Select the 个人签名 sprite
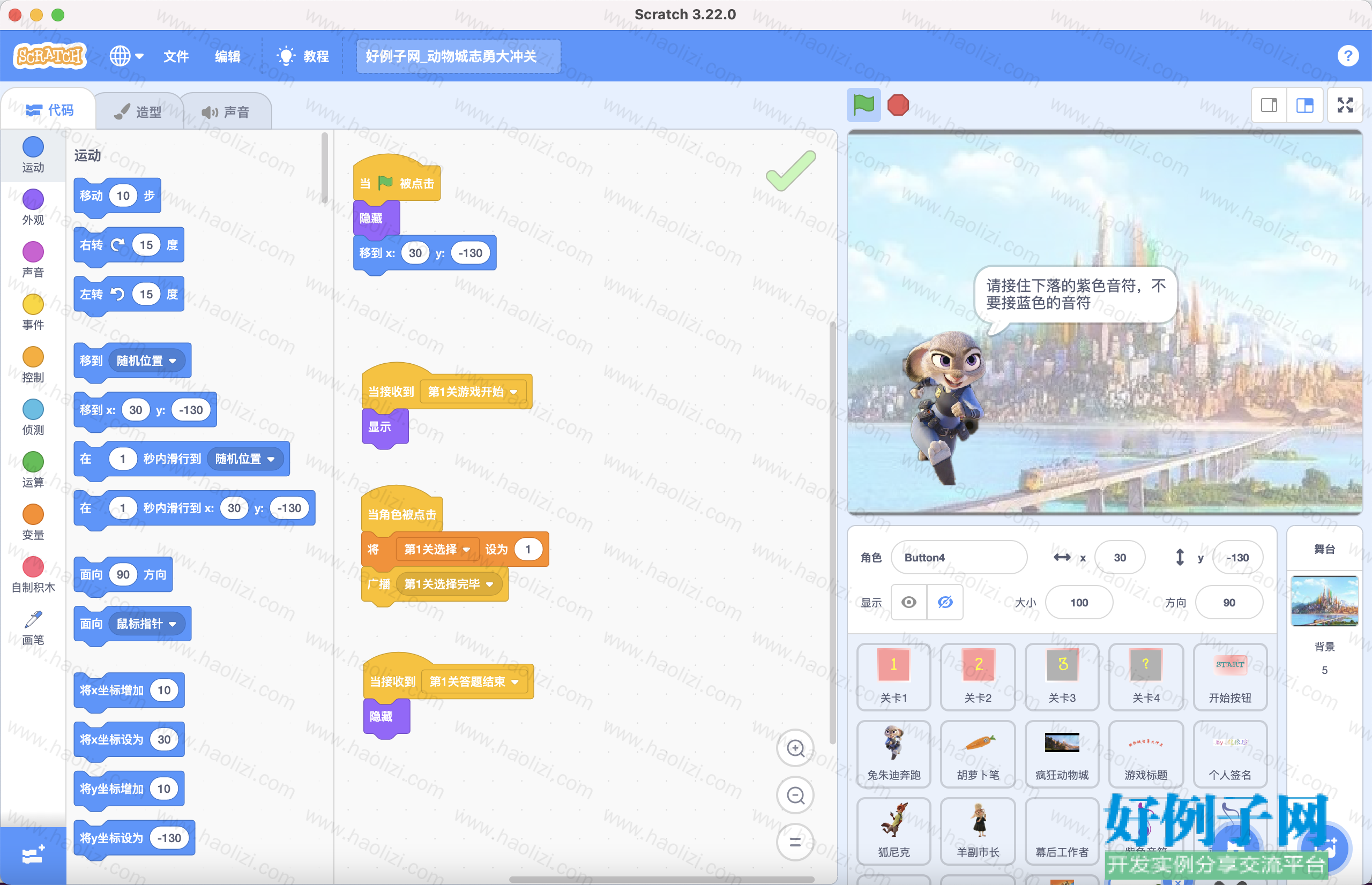The image size is (1372, 885). coord(1230,754)
